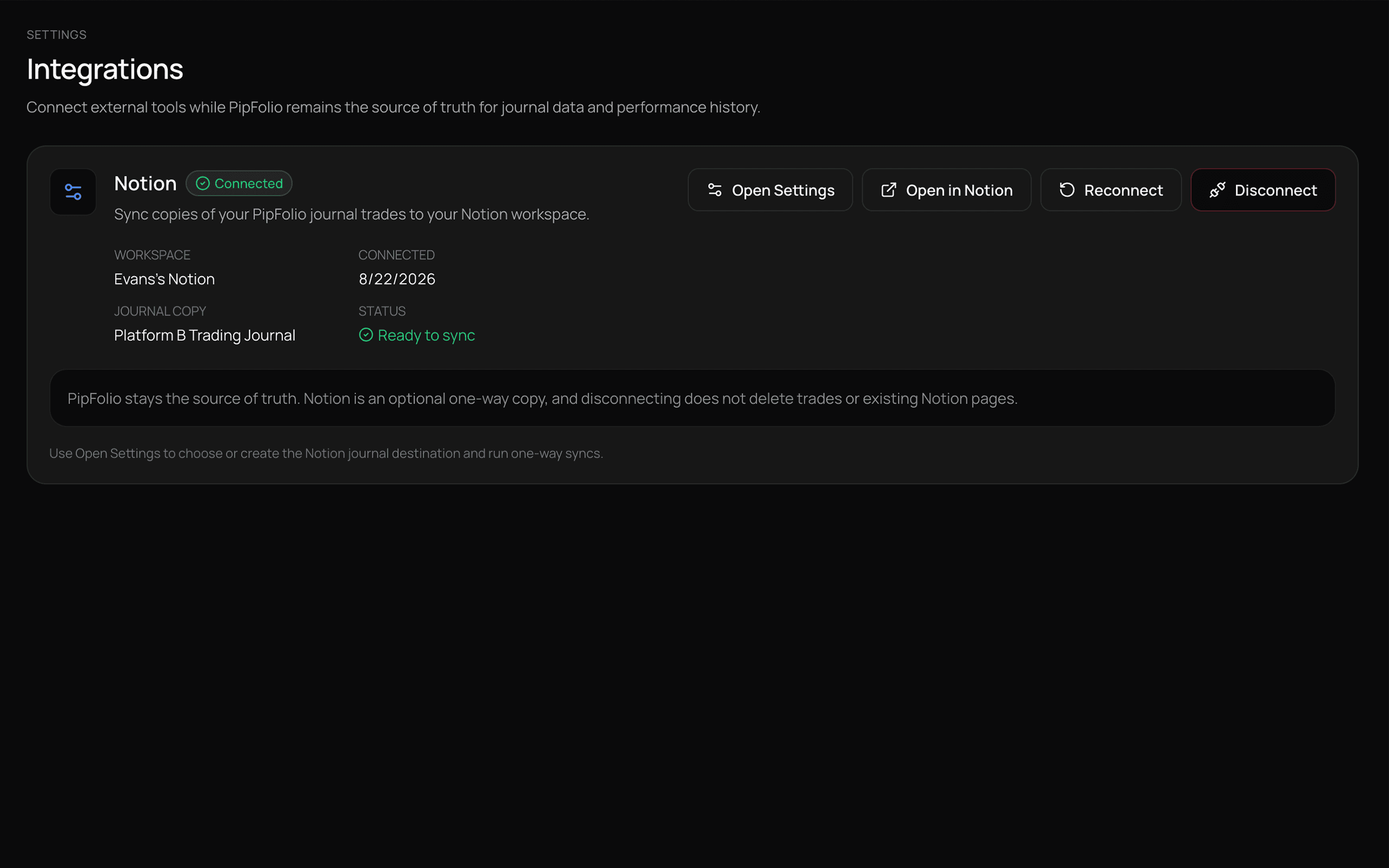
Task: Click the Ready to sync status text
Action: click(x=426, y=335)
